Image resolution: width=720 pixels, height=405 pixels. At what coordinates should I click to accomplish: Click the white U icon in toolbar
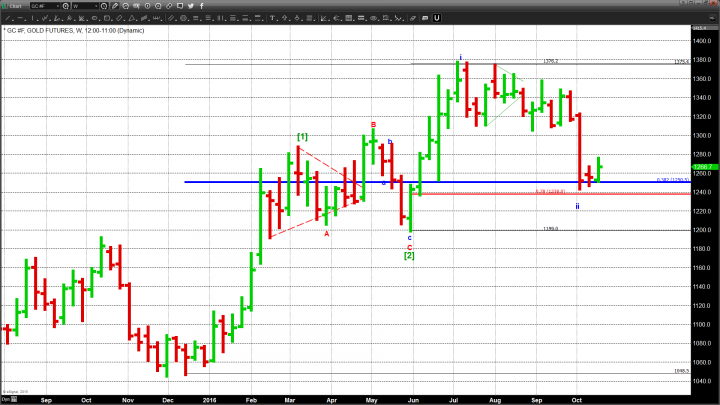437,18
